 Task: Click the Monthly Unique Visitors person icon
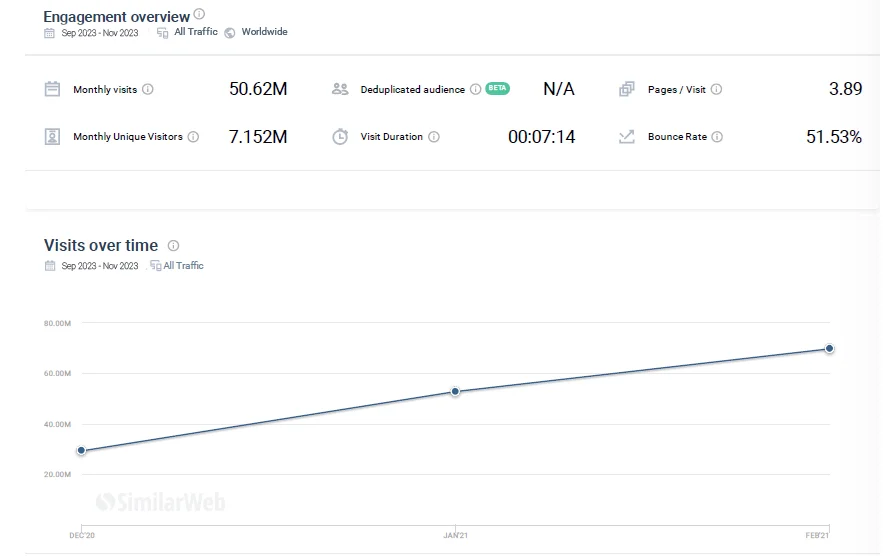coord(52,136)
